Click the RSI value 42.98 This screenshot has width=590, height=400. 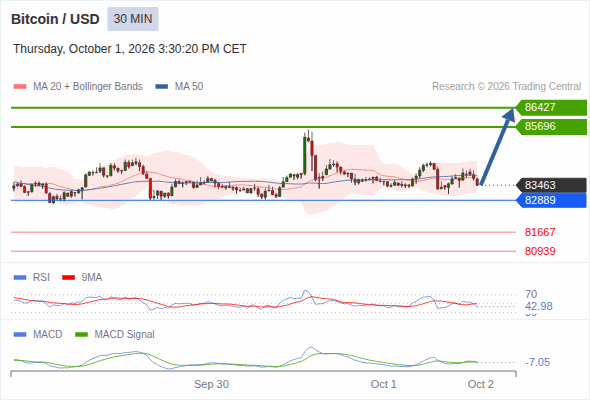539,306
